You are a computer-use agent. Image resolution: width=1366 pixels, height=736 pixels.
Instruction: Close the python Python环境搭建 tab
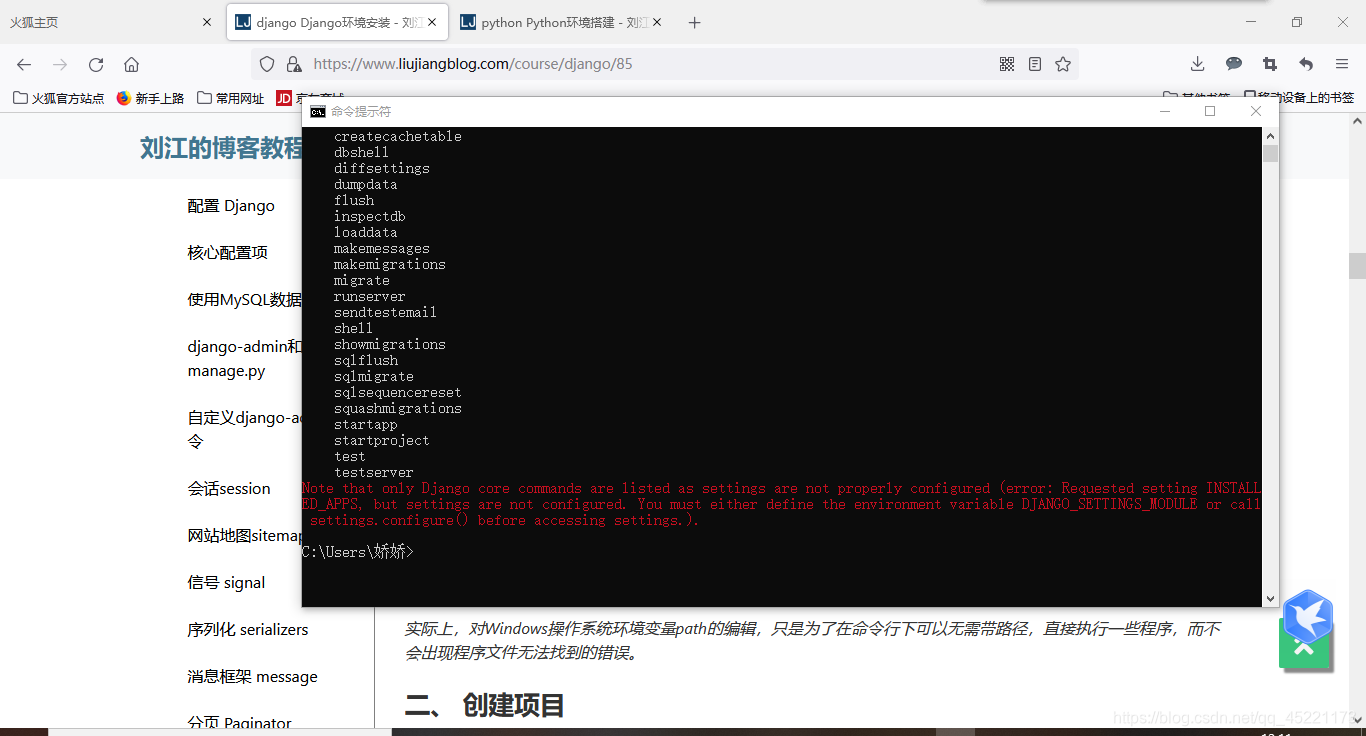click(x=657, y=22)
